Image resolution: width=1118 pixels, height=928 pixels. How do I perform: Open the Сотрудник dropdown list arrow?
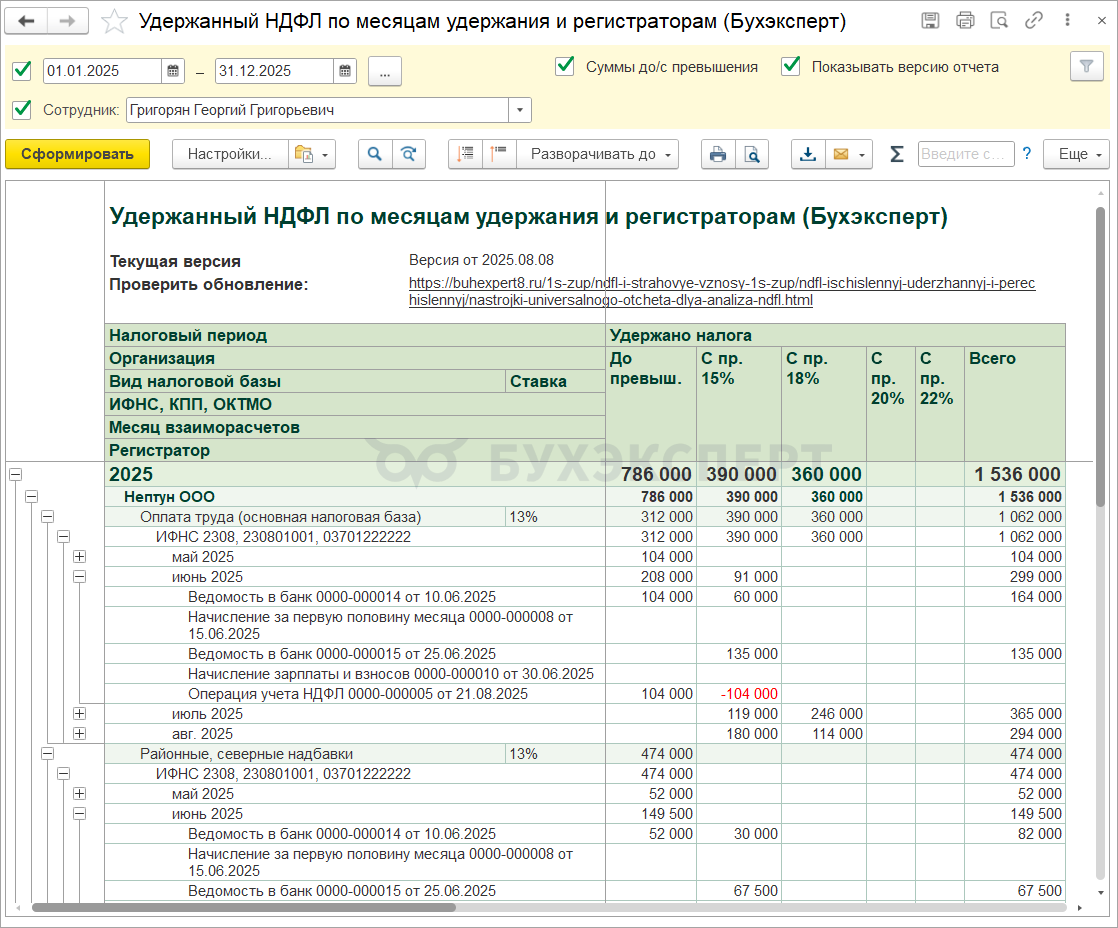(x=520, y=110)
